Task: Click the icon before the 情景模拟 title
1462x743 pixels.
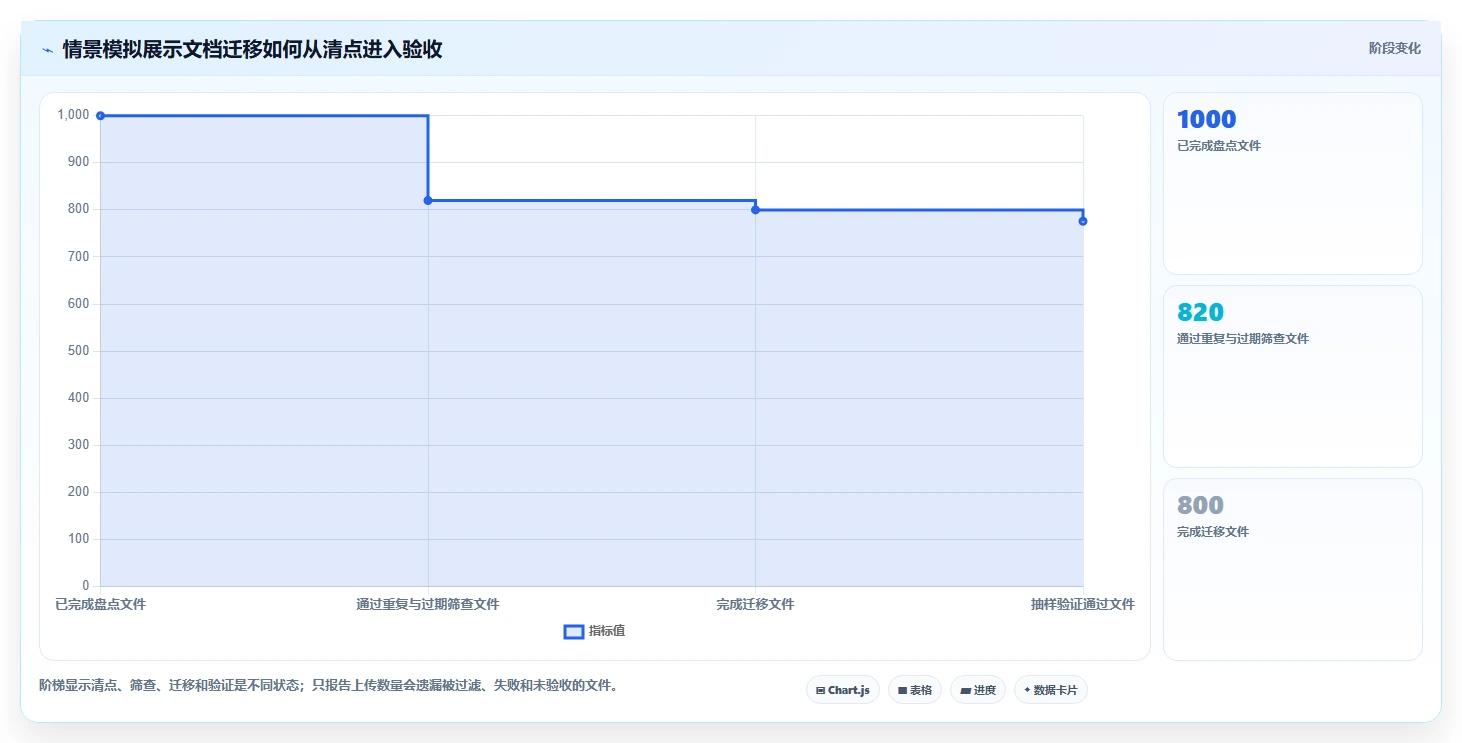Action: point(47,50)
